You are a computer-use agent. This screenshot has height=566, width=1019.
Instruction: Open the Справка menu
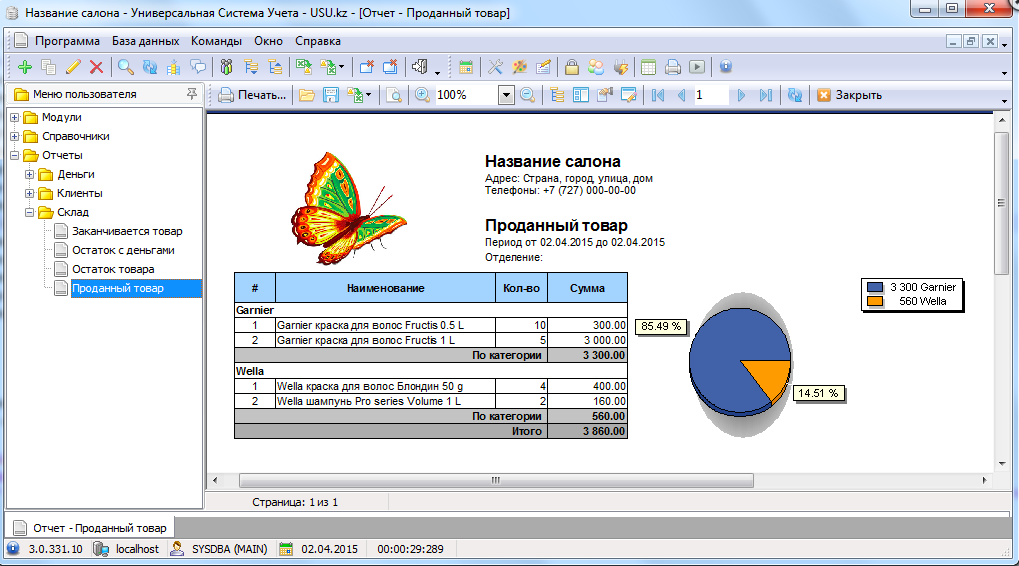[x=318, y=41]
